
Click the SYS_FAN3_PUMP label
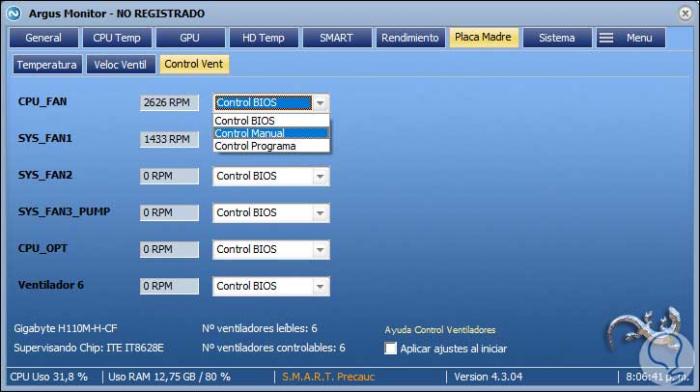click(x=64, y=212)
